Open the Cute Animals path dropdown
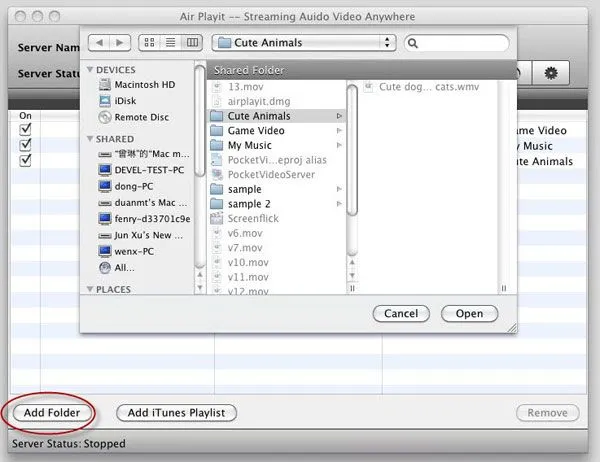 click(303, 43)
